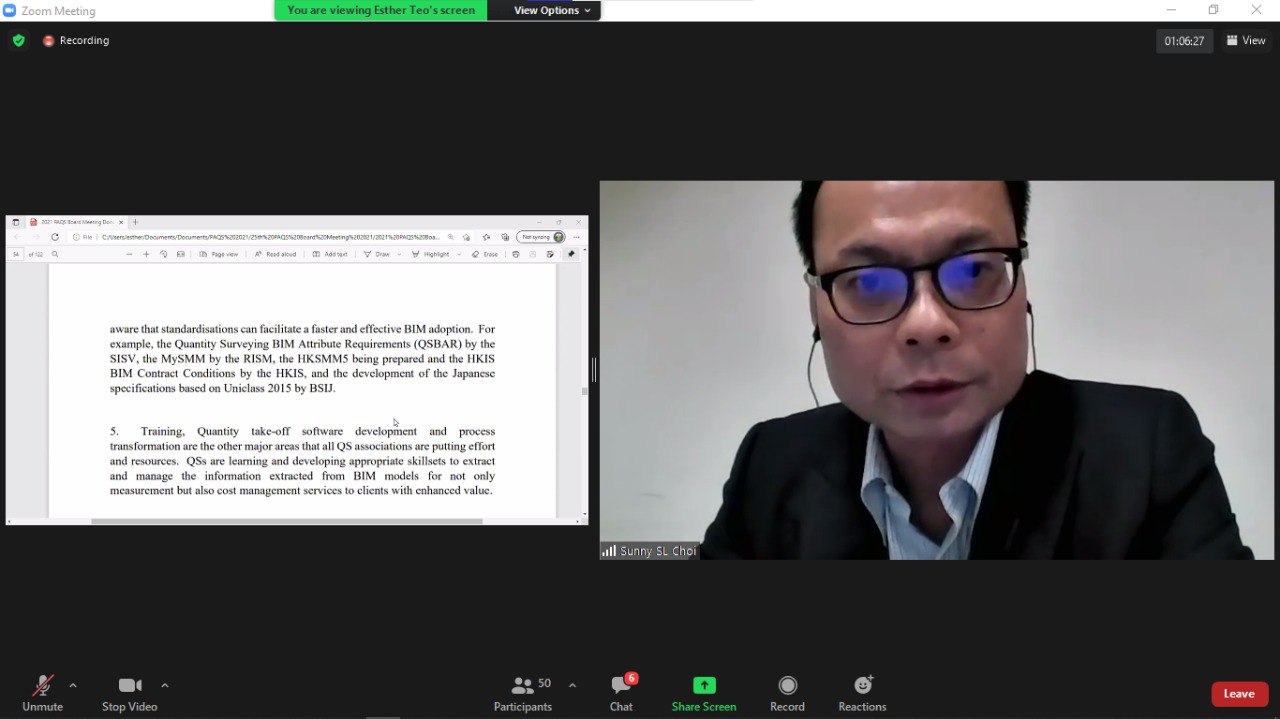This screenshot has width=1280, height=719.
Task: Click Sunny SL Choi's video tile
Action: pos(936,370)
